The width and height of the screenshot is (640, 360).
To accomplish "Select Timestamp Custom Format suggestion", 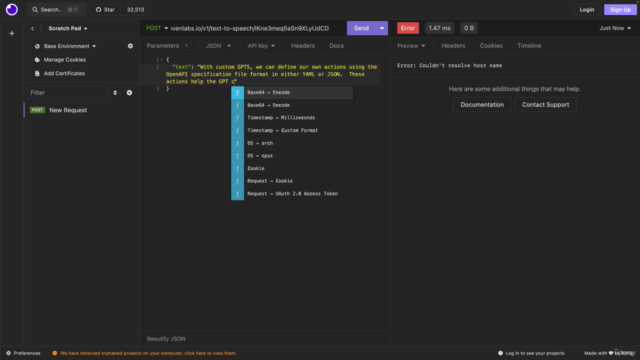I will click(292, 131).
